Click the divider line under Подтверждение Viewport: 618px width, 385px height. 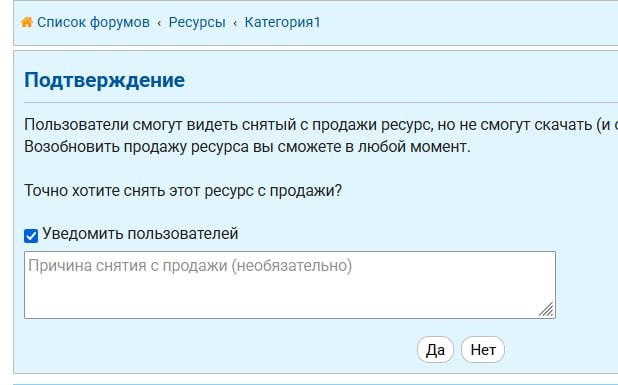tap(321, 102)
